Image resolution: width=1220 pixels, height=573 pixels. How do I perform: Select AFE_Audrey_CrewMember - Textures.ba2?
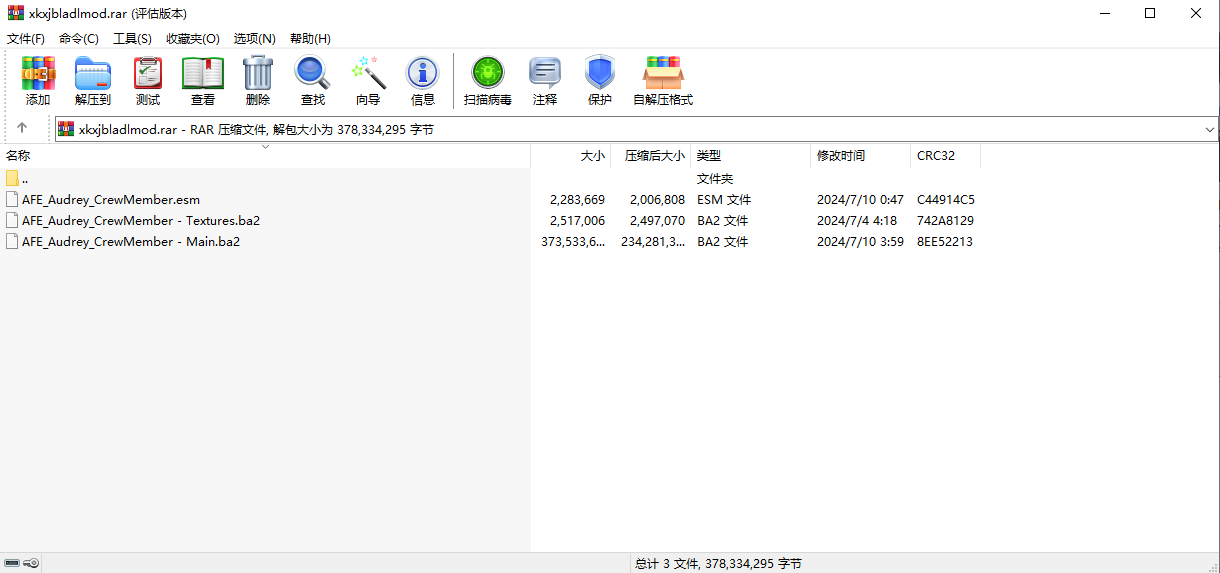[x=141, y=221]
